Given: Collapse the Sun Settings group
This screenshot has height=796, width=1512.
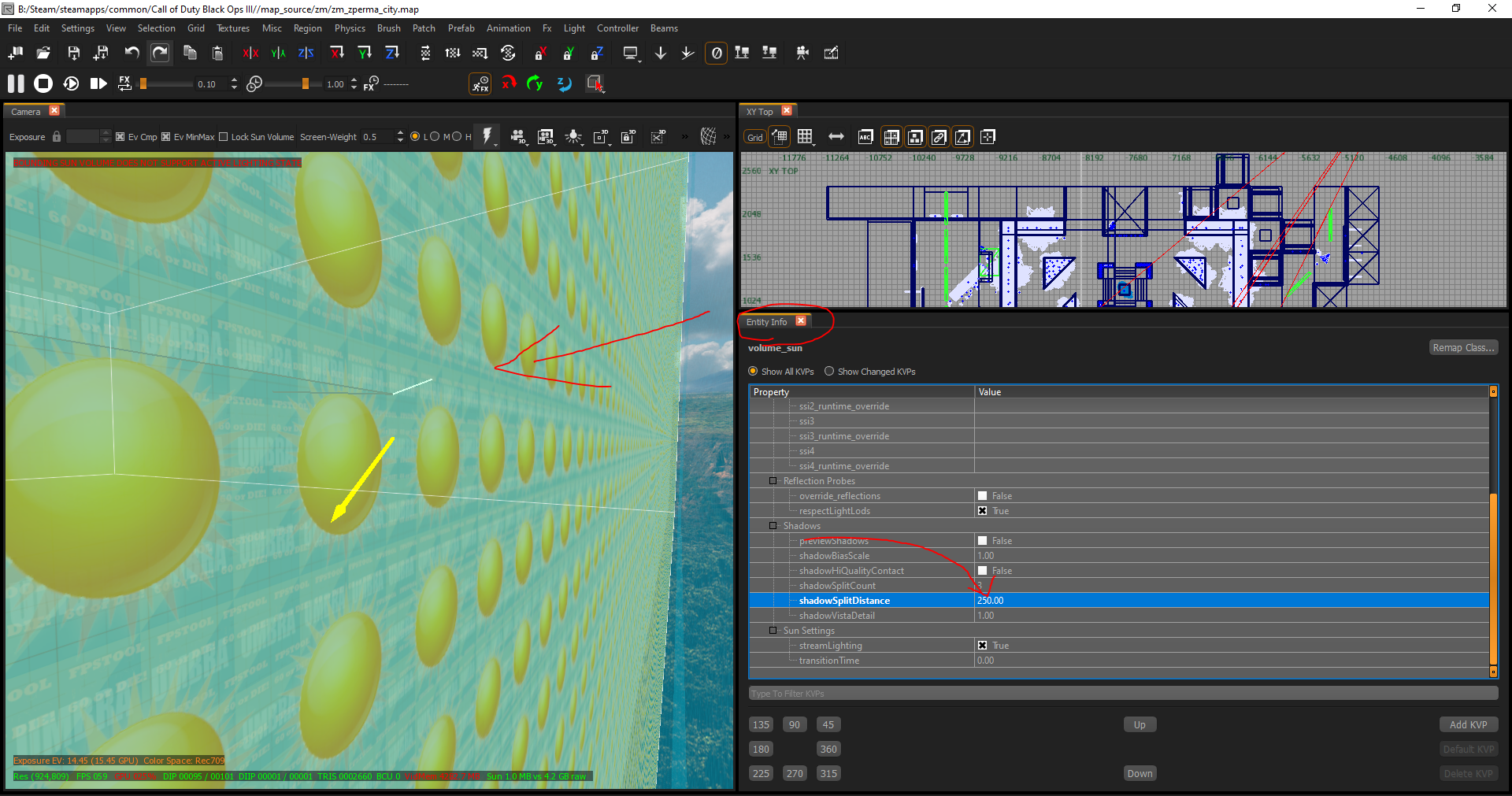Looking at the screenshot, I should pos(773,631).
